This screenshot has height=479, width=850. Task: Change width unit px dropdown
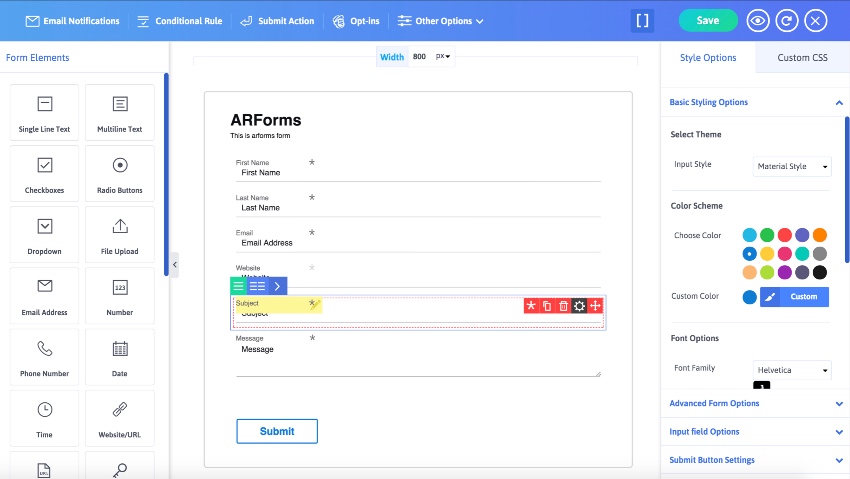tap(443, 56)
